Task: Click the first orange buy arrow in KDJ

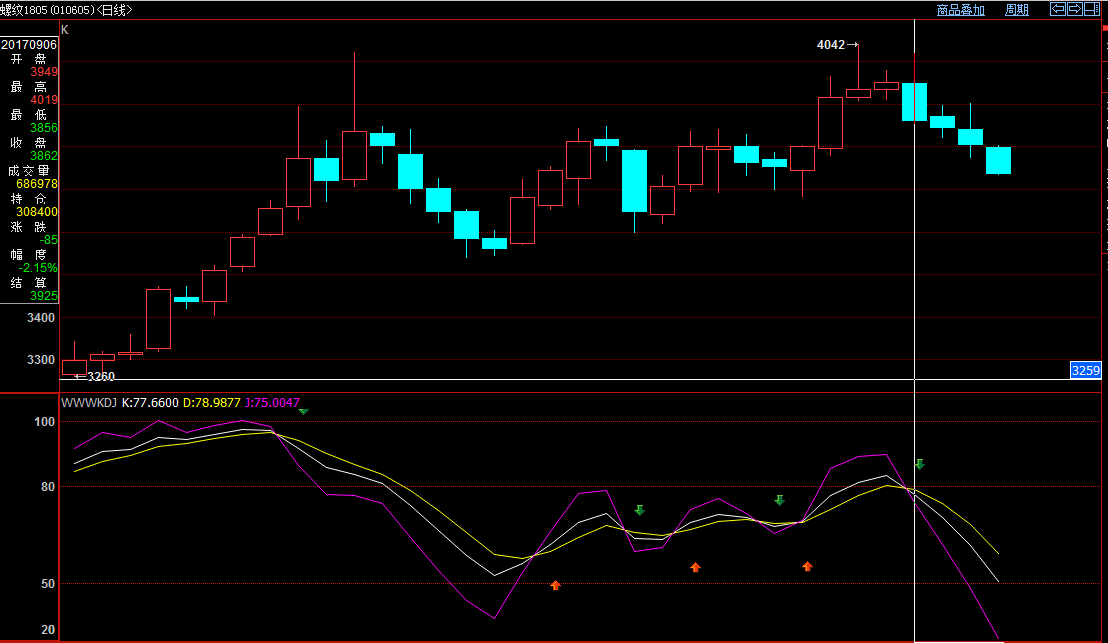Action: click(x=555, y=585)
